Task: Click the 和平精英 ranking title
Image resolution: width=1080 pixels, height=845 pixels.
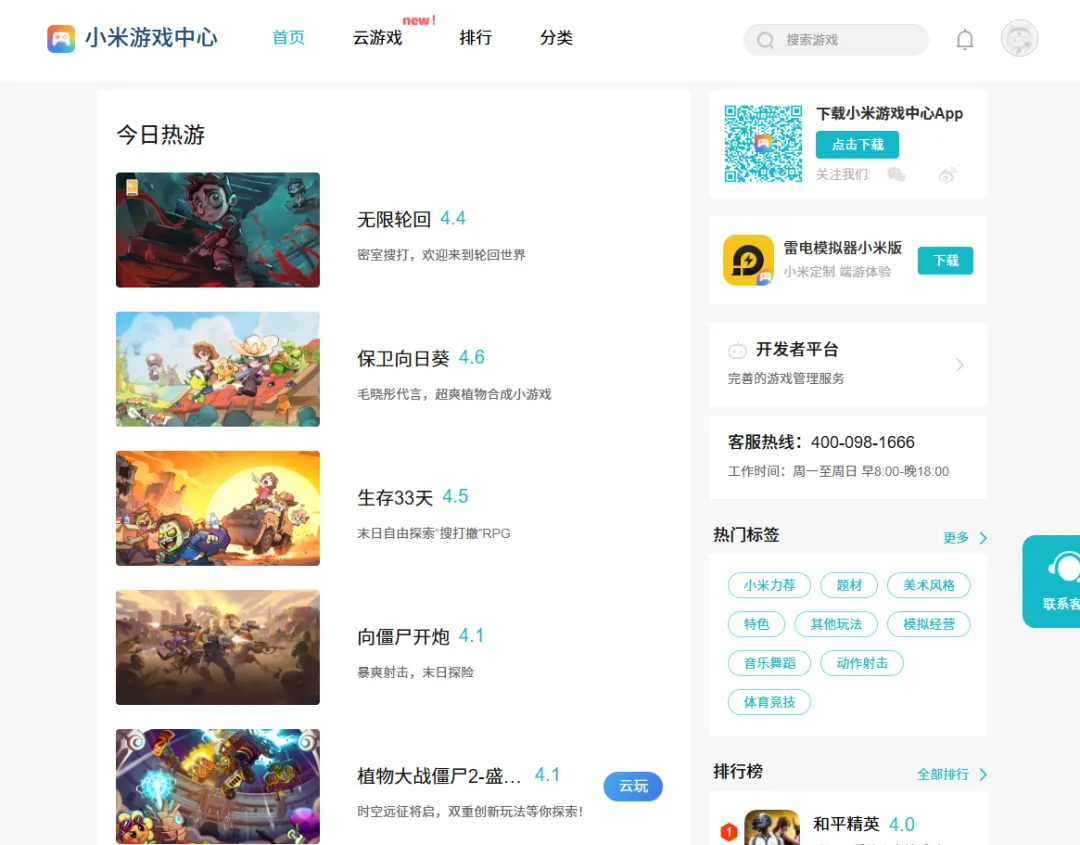Action: click(846, 824)
